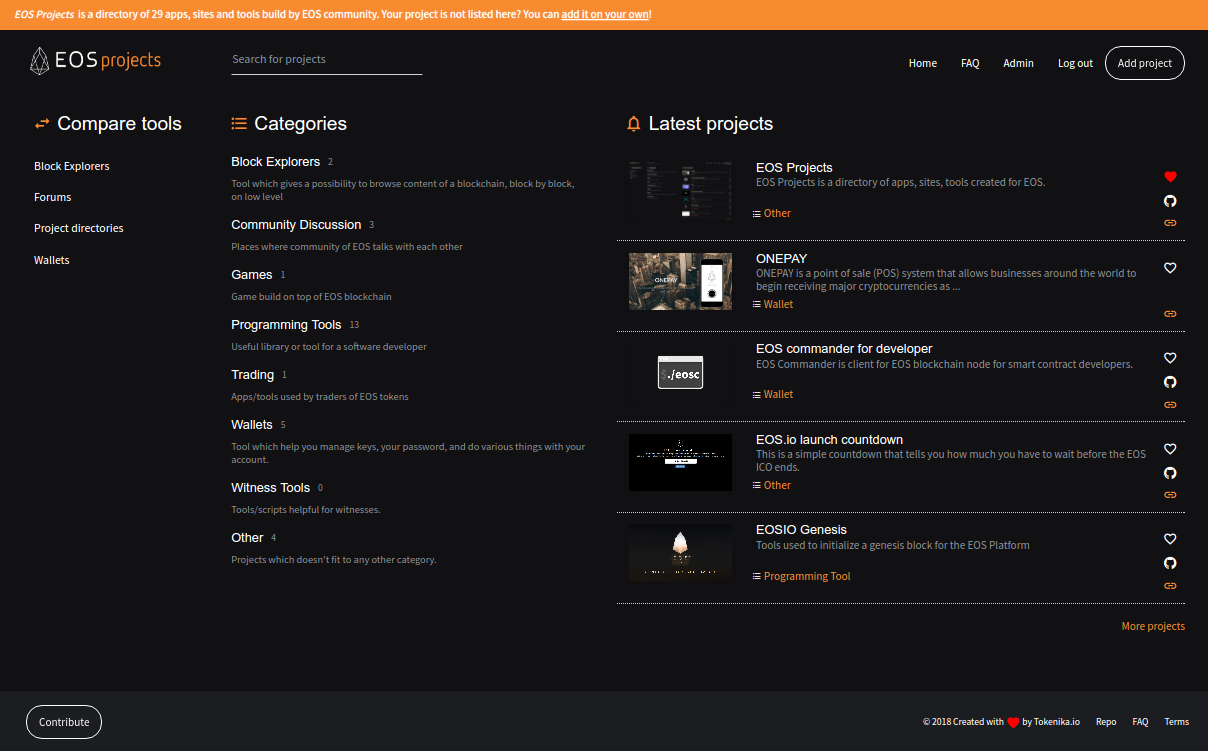Open link icon for EOS commander
This screenshot has width=1208, height=751.
pos(1170,405)
